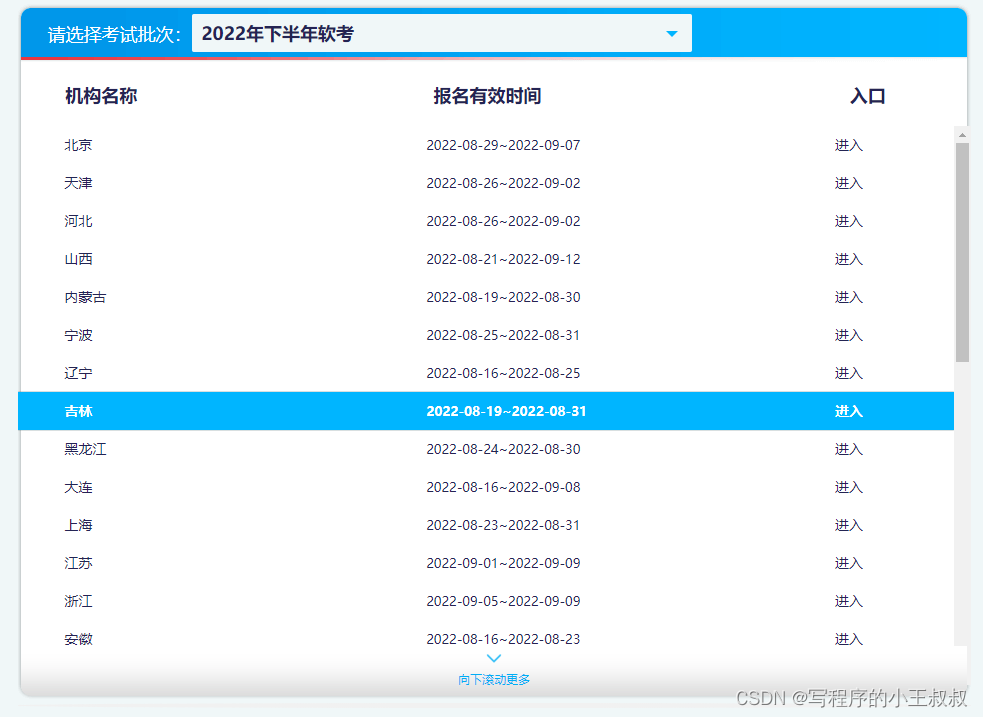Viewport: 983px width, 717px height.
Task: Click 进入 link for 河北
Action: pyautogui.click(x=848, y=221)
